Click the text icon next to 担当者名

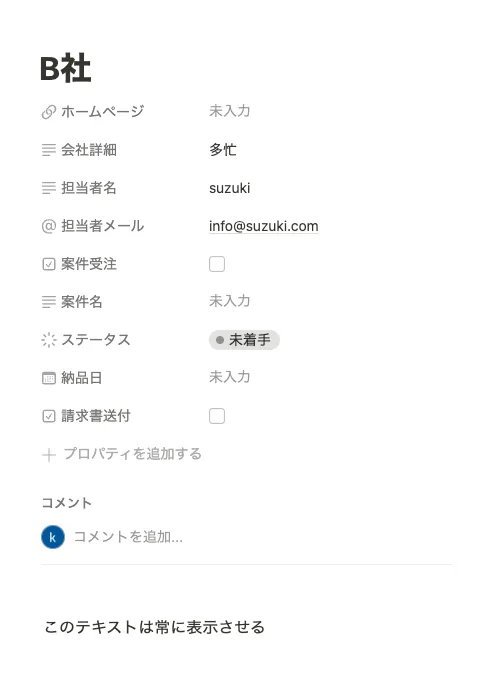49,188
